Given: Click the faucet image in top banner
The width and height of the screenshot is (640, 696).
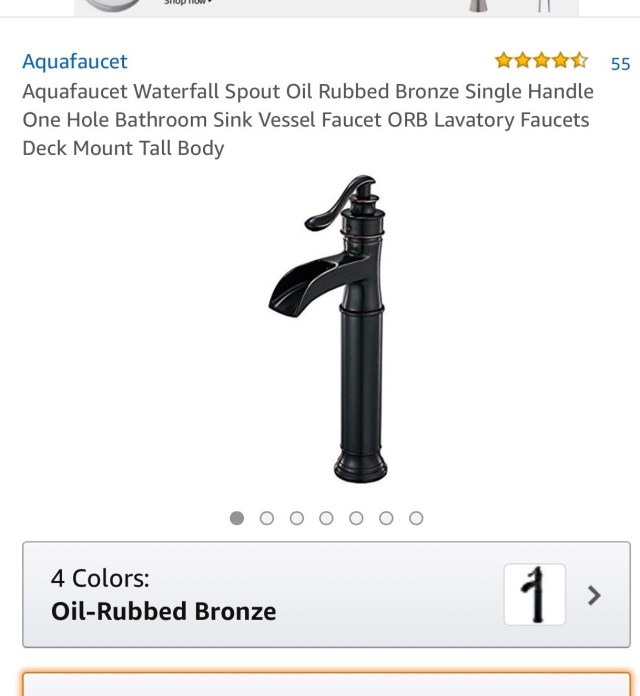Looking at the screenshot, I should pos(478,6).
